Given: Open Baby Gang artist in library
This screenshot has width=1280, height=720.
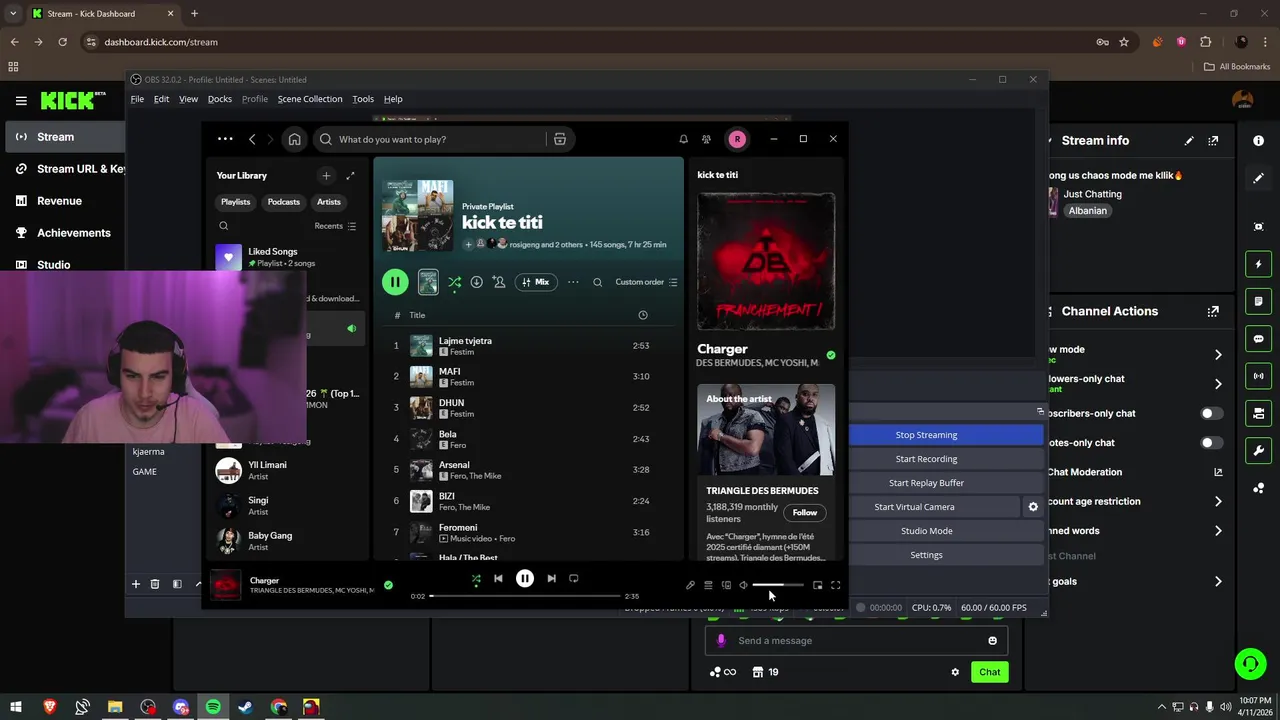Looking at the screenshot, I should click(x=288, y=541).
